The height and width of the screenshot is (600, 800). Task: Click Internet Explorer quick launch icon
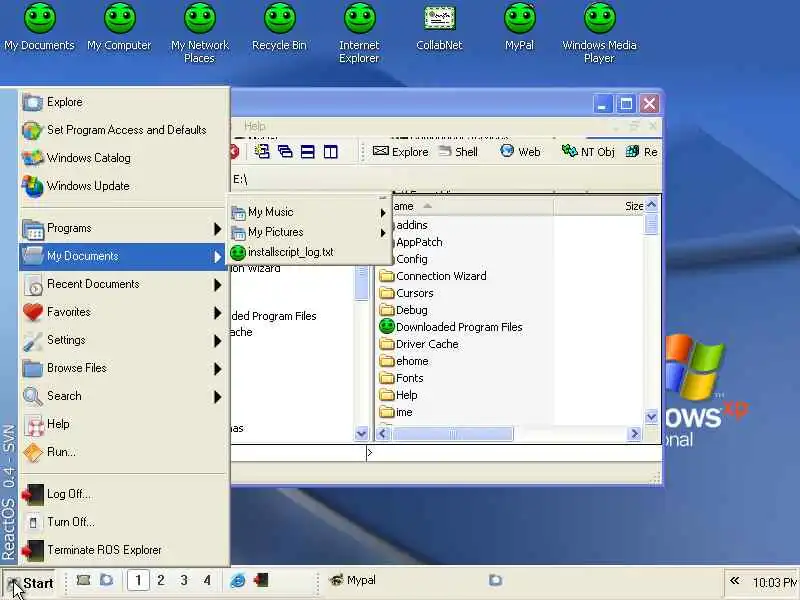[238, 581]
